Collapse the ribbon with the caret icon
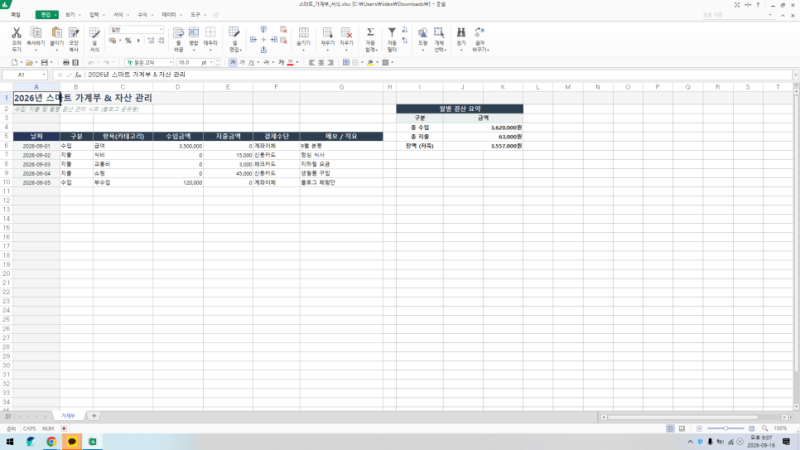 tap(783, 15)
